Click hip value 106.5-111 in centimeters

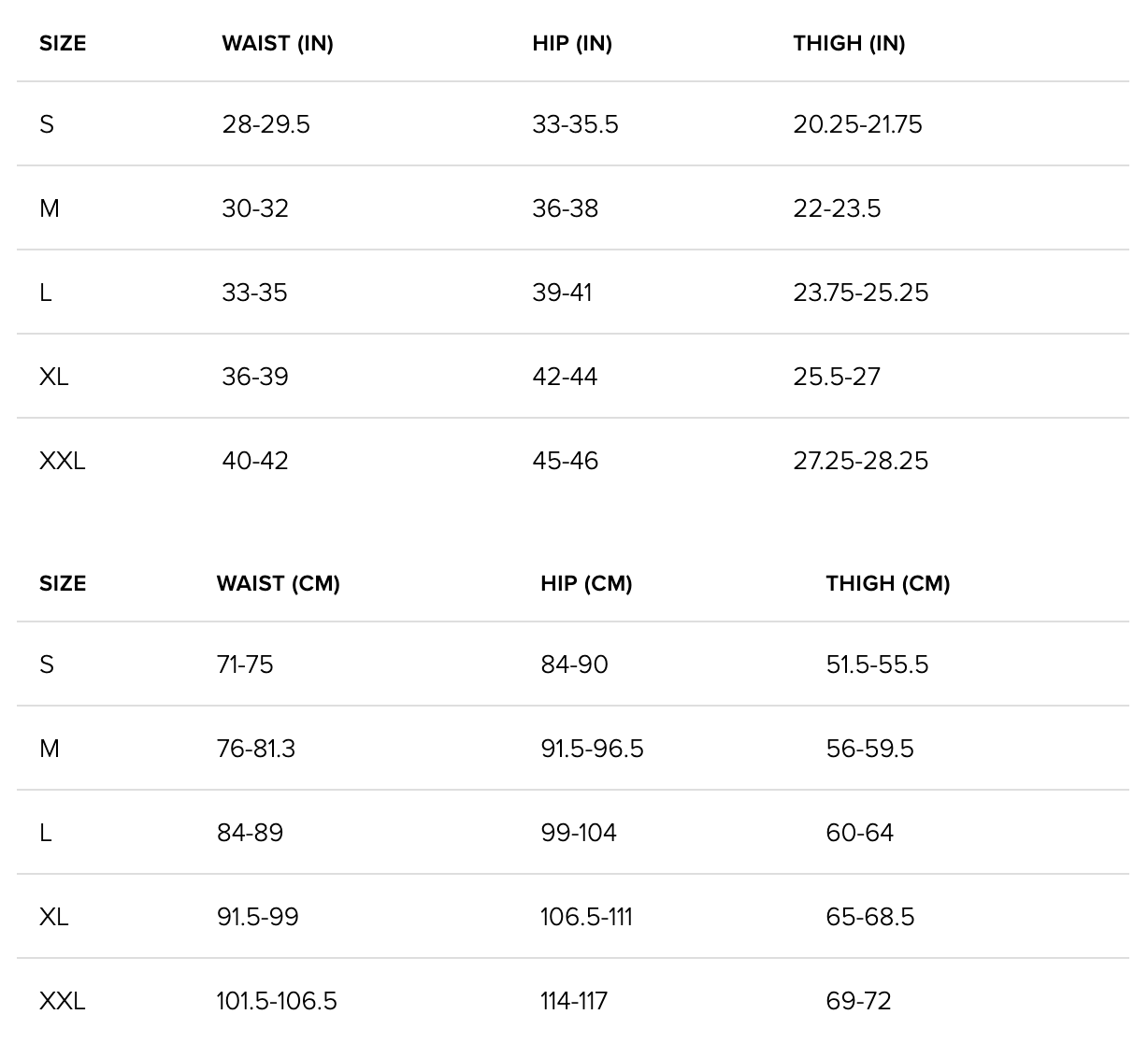pos(586,917)
